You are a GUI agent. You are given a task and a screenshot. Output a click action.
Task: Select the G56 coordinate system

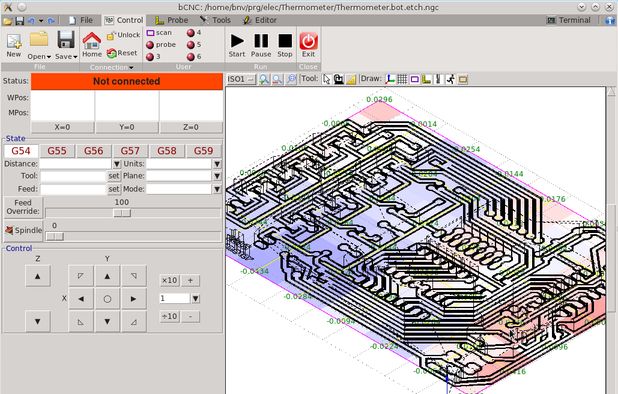click(93, 151)
